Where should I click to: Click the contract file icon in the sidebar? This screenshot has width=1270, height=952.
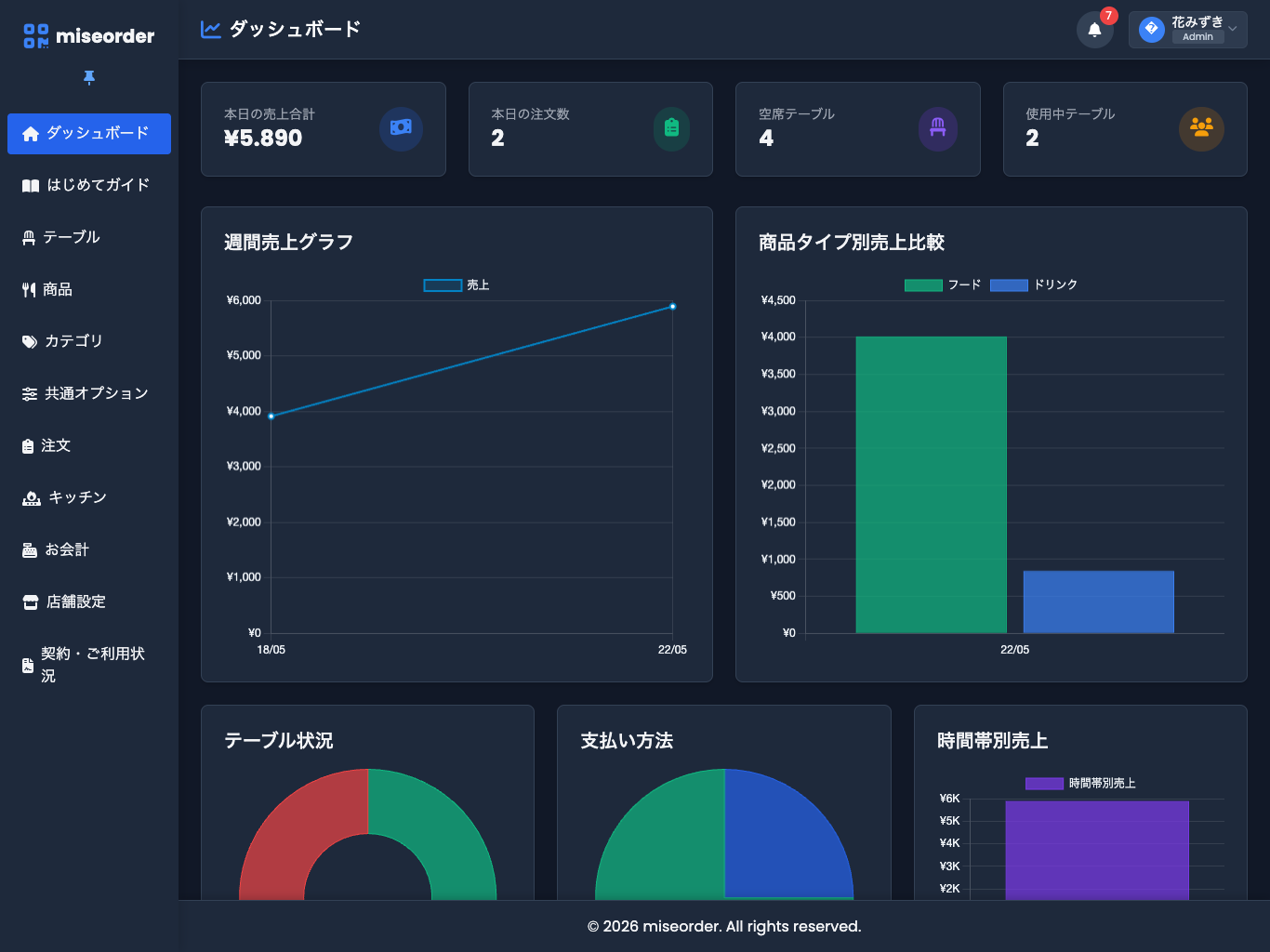tap(28, 666)
